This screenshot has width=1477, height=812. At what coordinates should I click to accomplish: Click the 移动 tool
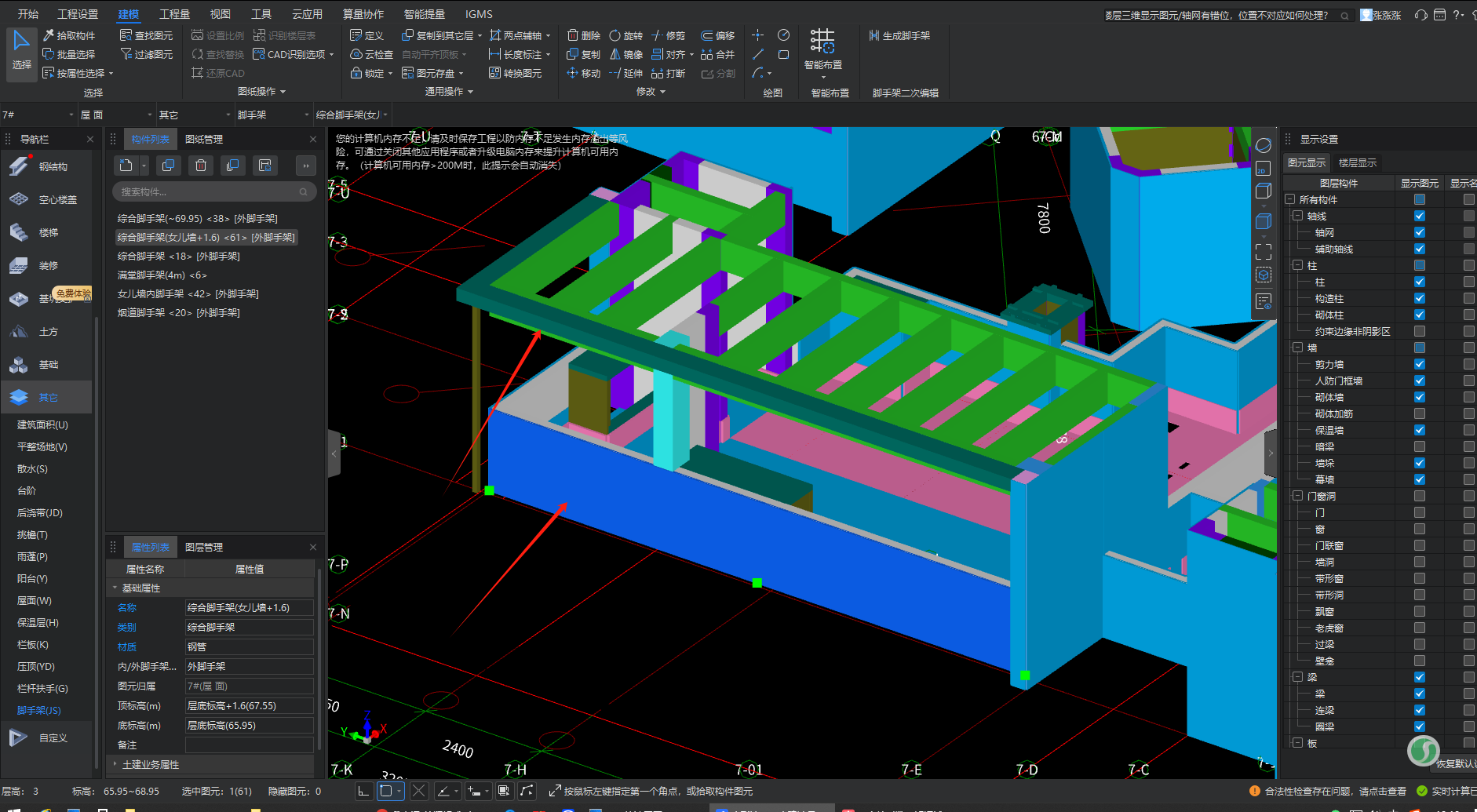583,73
